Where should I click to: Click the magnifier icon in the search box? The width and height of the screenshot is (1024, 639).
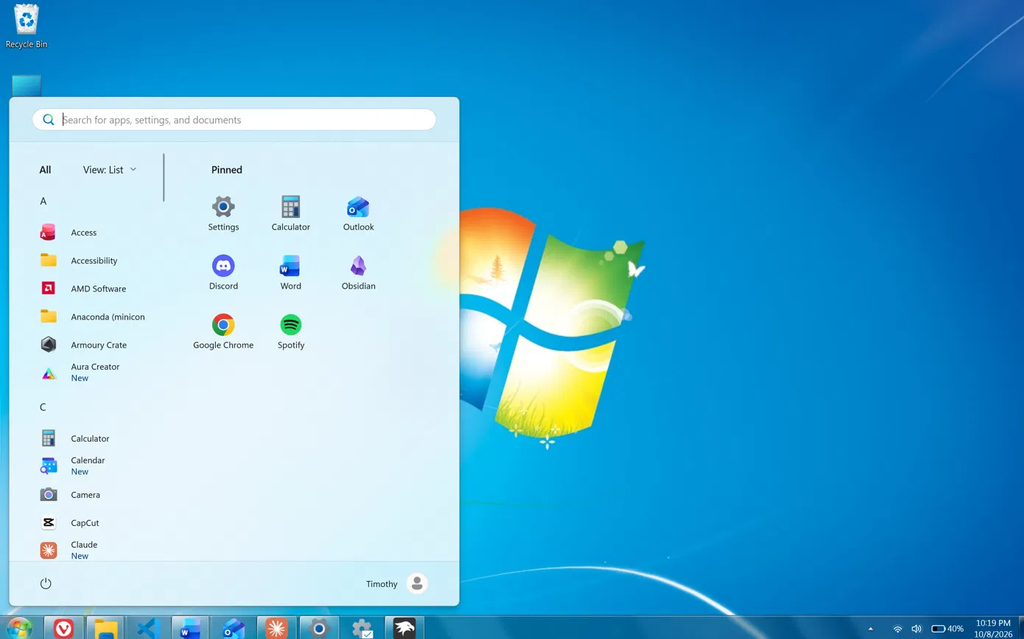(48, 120)
